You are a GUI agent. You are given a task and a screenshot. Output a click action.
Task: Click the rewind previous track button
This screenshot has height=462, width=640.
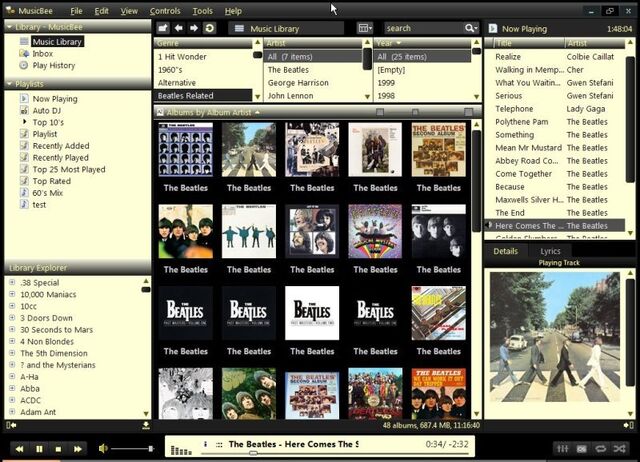click(x=19, y=449)
